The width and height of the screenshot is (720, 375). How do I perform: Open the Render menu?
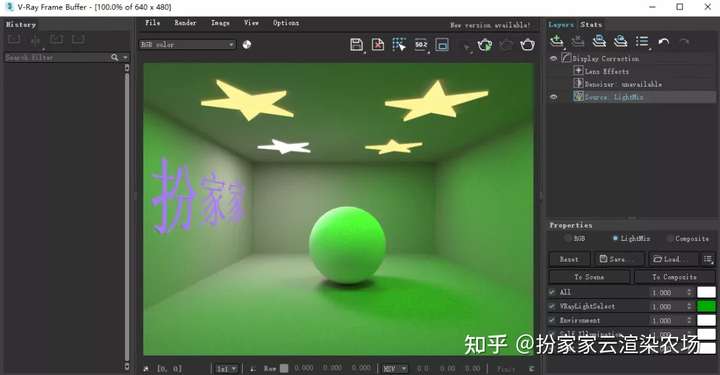pyautogui.click(x=185, y=22)
